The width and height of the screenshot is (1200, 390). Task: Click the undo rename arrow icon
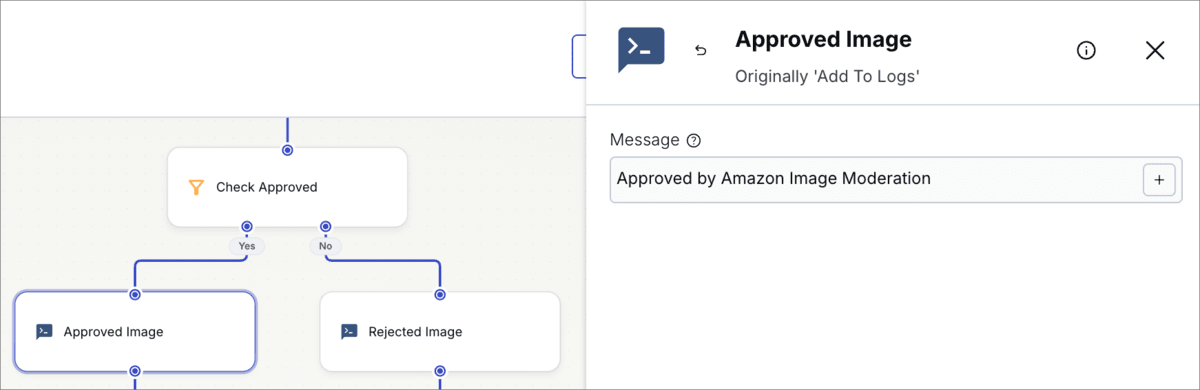point(701,51)
